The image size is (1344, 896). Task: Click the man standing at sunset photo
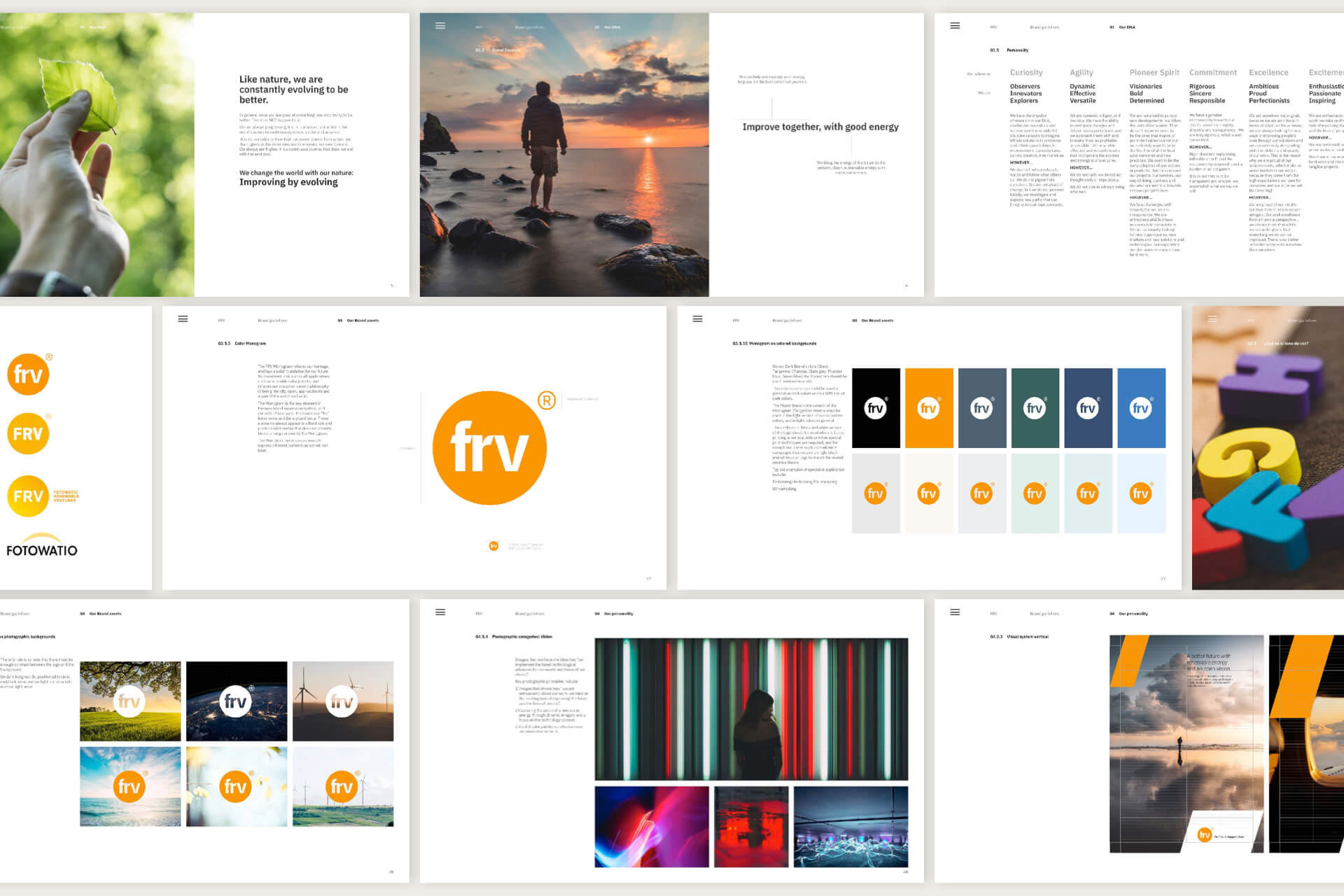(x=564, y=155)
